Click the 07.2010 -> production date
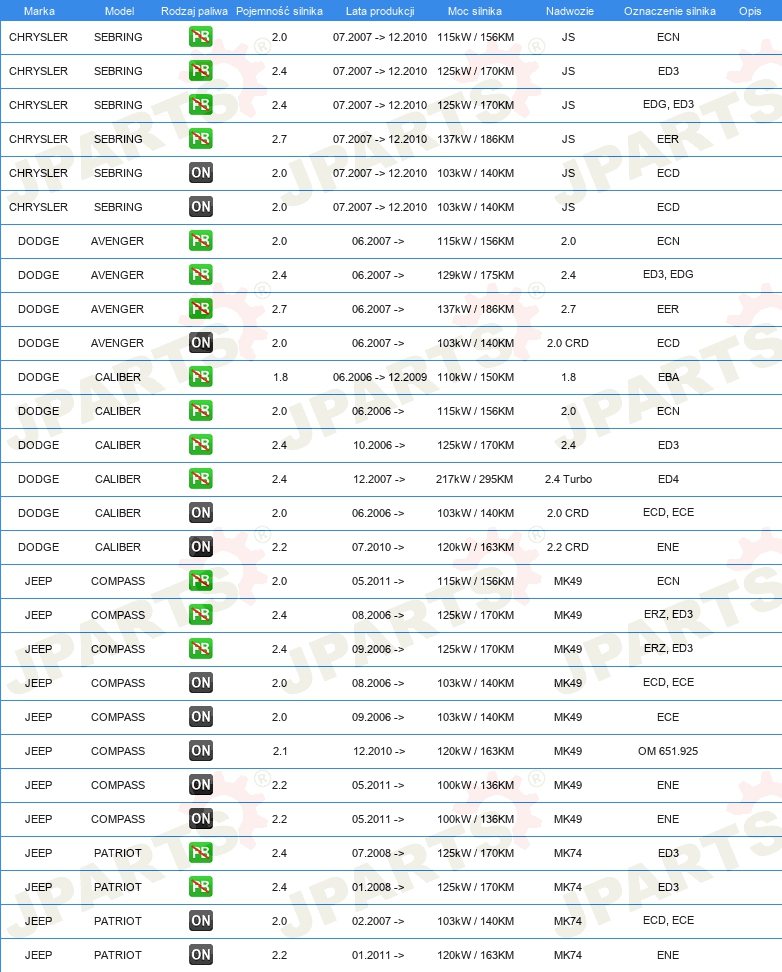782x972 pixels. click(x=378, y=547)
